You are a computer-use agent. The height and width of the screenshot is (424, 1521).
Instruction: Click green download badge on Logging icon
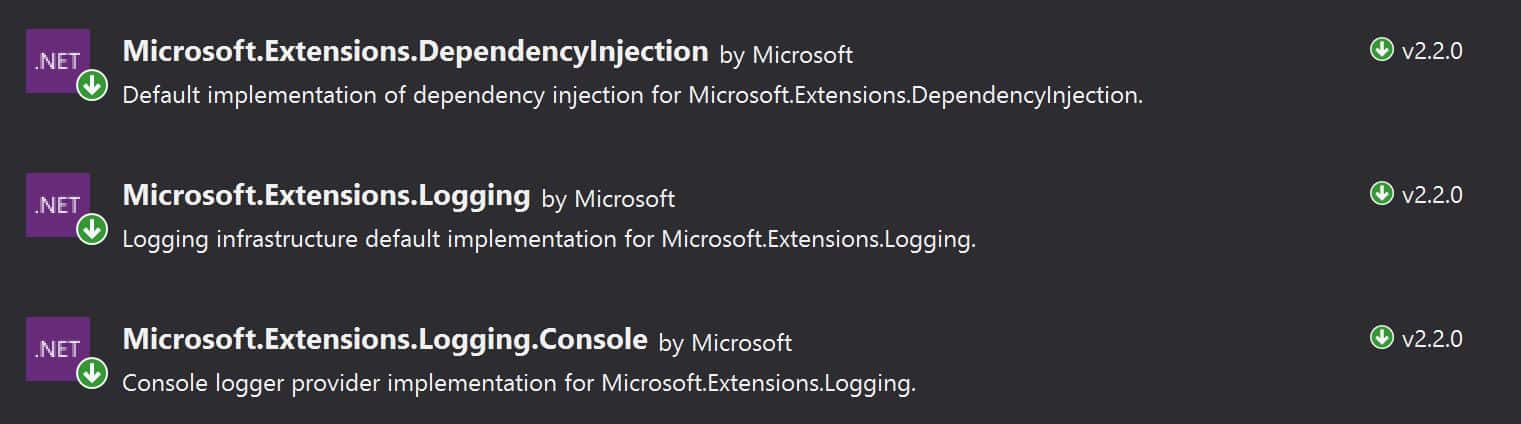coord(92,230)
